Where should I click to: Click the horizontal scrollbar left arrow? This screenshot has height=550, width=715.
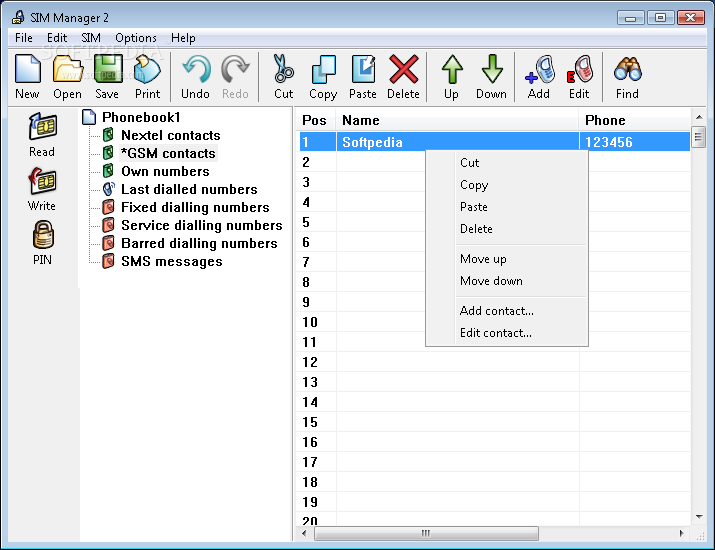click(x=305, y=533)
